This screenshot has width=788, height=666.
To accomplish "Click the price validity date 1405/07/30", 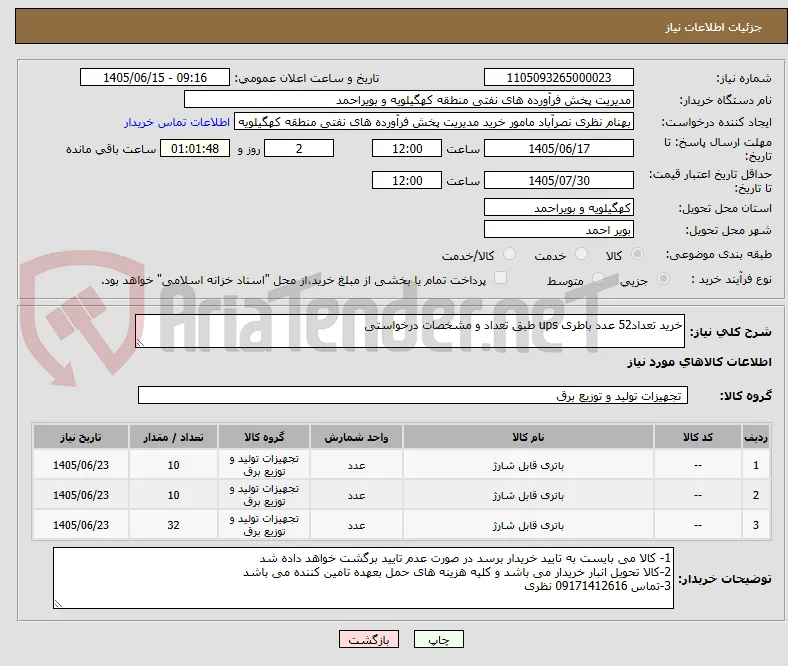I will [x=558, y=180].
